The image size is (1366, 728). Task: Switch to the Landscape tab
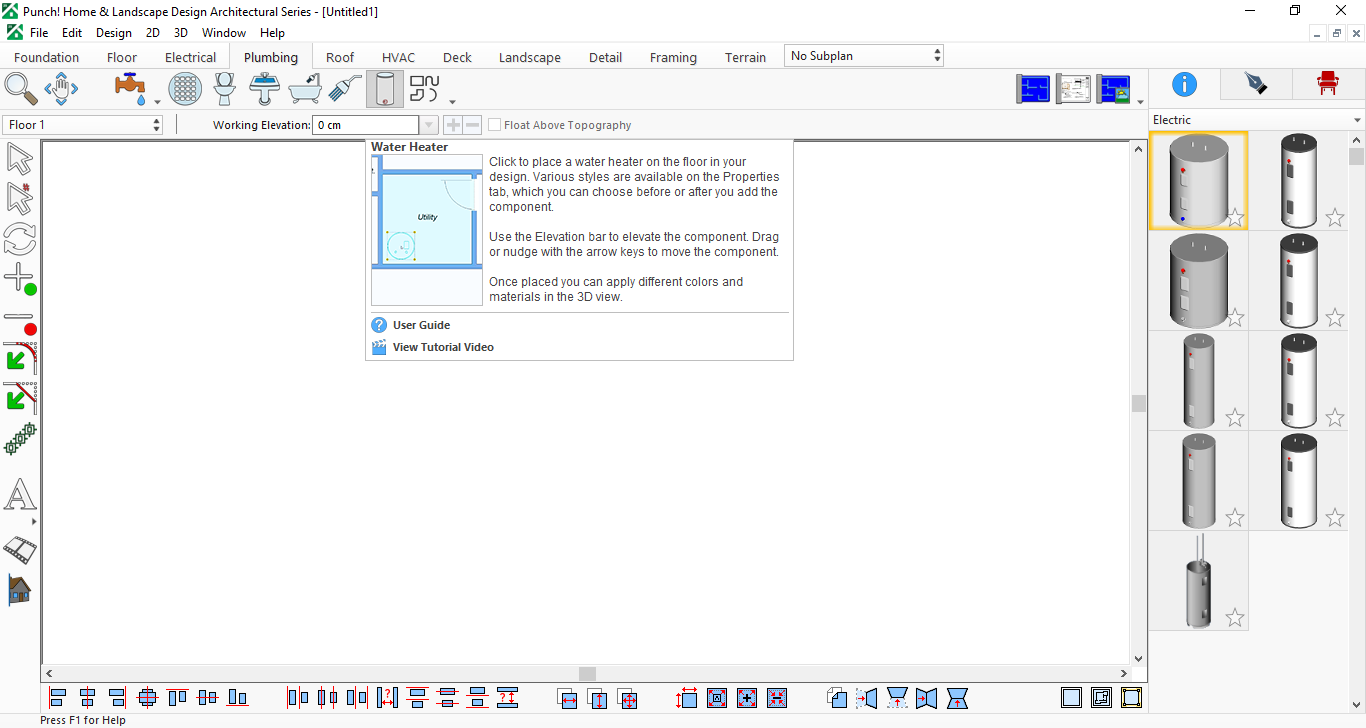pos(530,57)
